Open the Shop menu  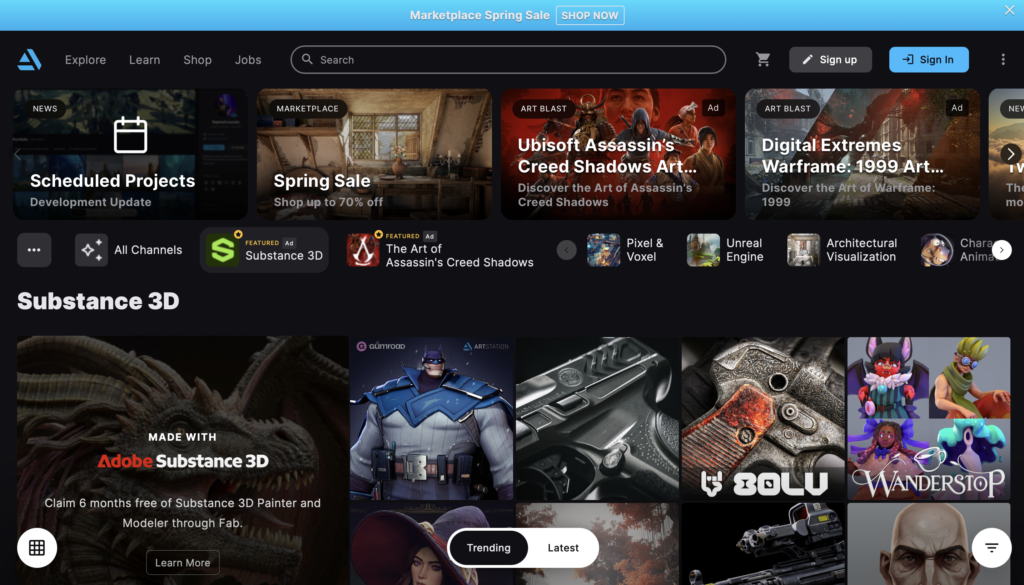click(197, 59)
